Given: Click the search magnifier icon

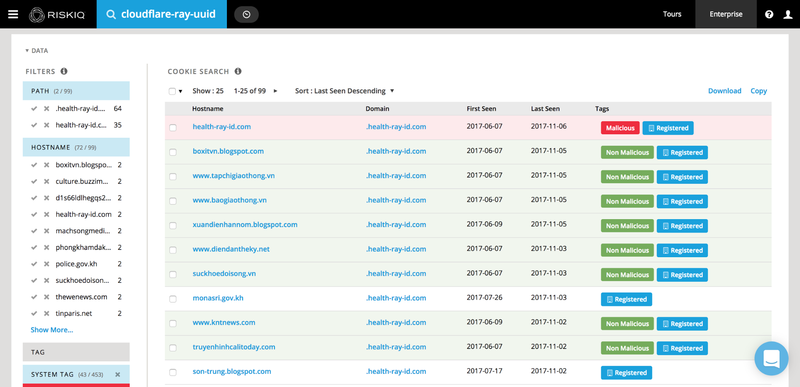Looking at the screenshot, I should [x=111, y=14].
